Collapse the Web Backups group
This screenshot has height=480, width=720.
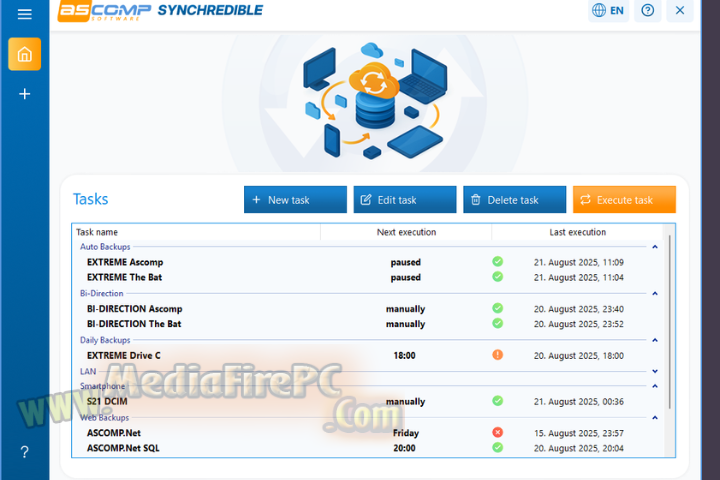tap(655, 418)
